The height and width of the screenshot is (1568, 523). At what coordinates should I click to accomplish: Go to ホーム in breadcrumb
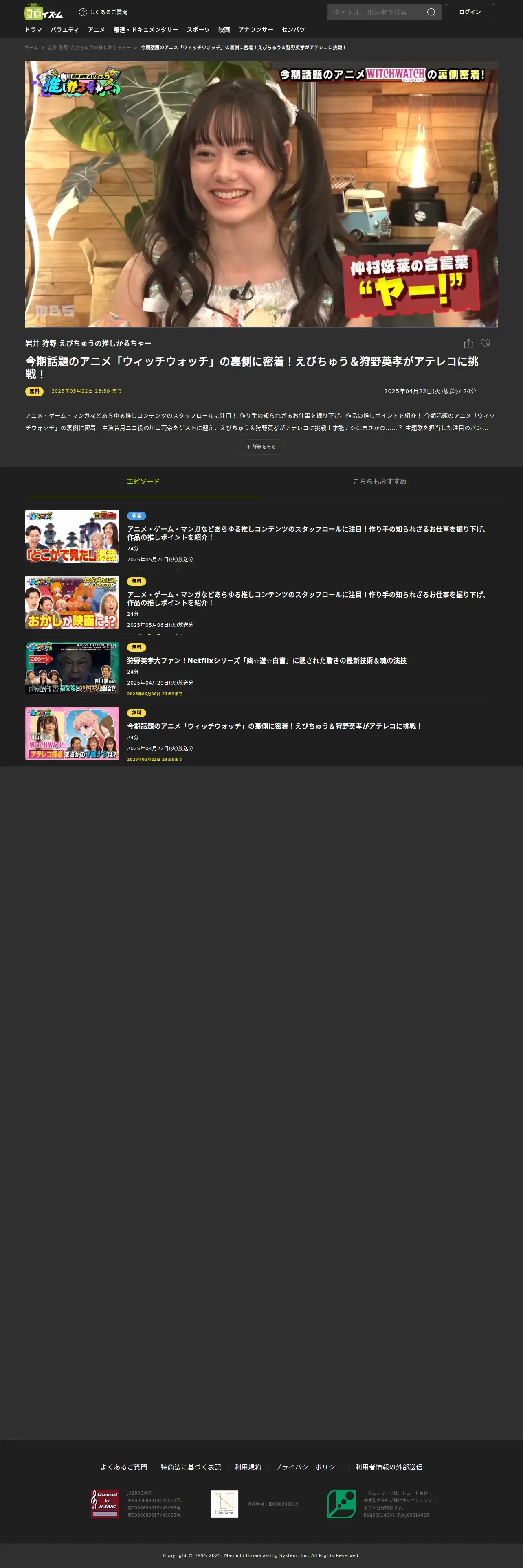pos(31,48)
